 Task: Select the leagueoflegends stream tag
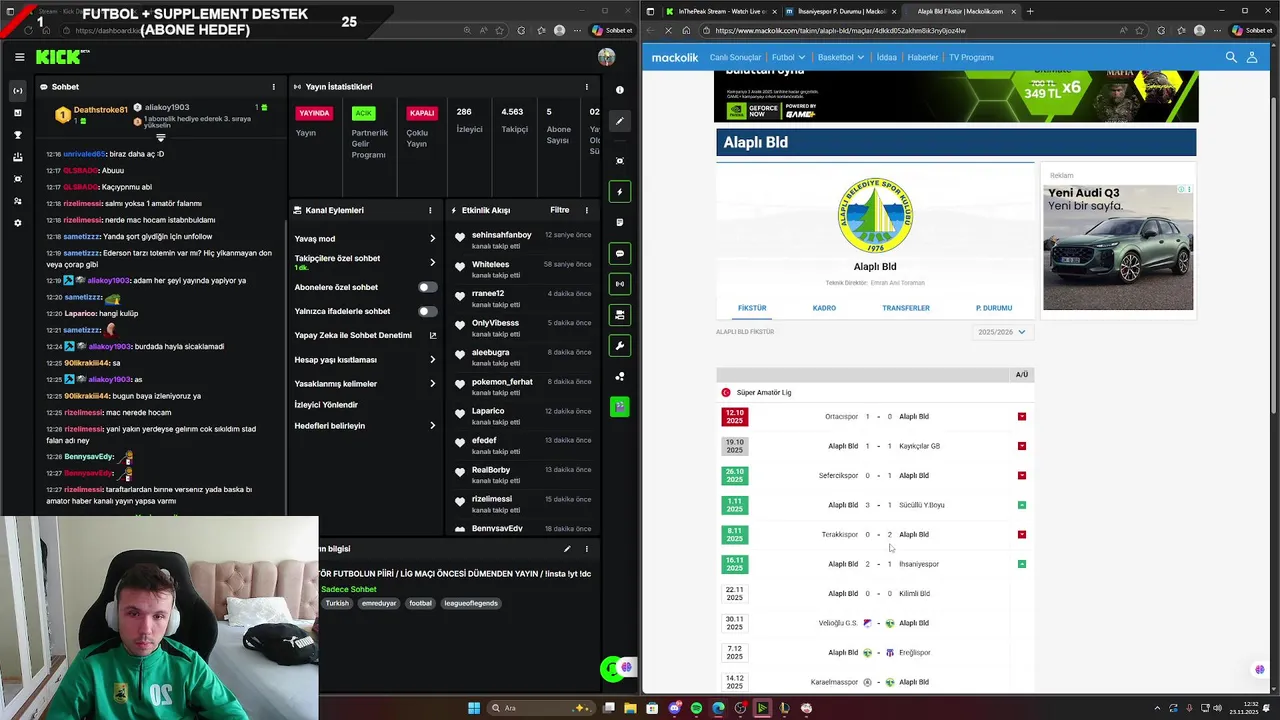pyautogui.click(x=471, y=604)
